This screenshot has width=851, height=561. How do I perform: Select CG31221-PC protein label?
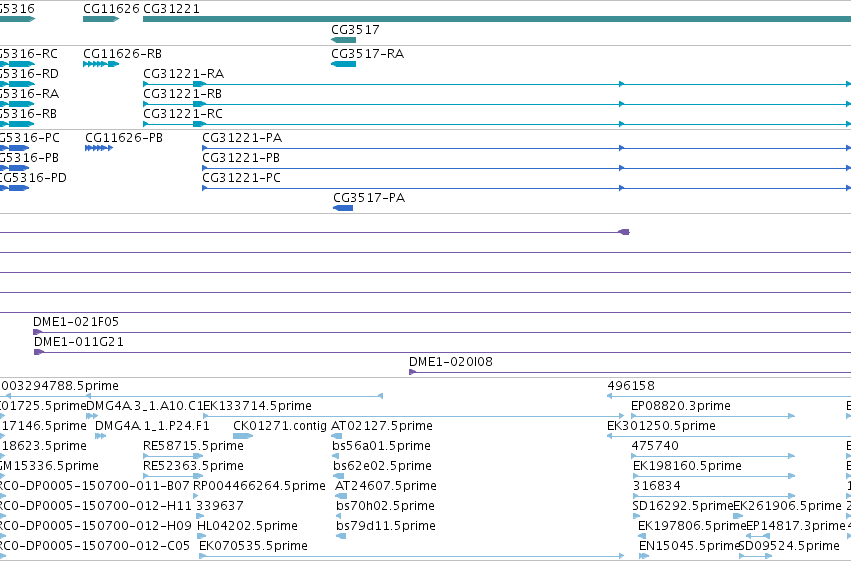[242, 178]
